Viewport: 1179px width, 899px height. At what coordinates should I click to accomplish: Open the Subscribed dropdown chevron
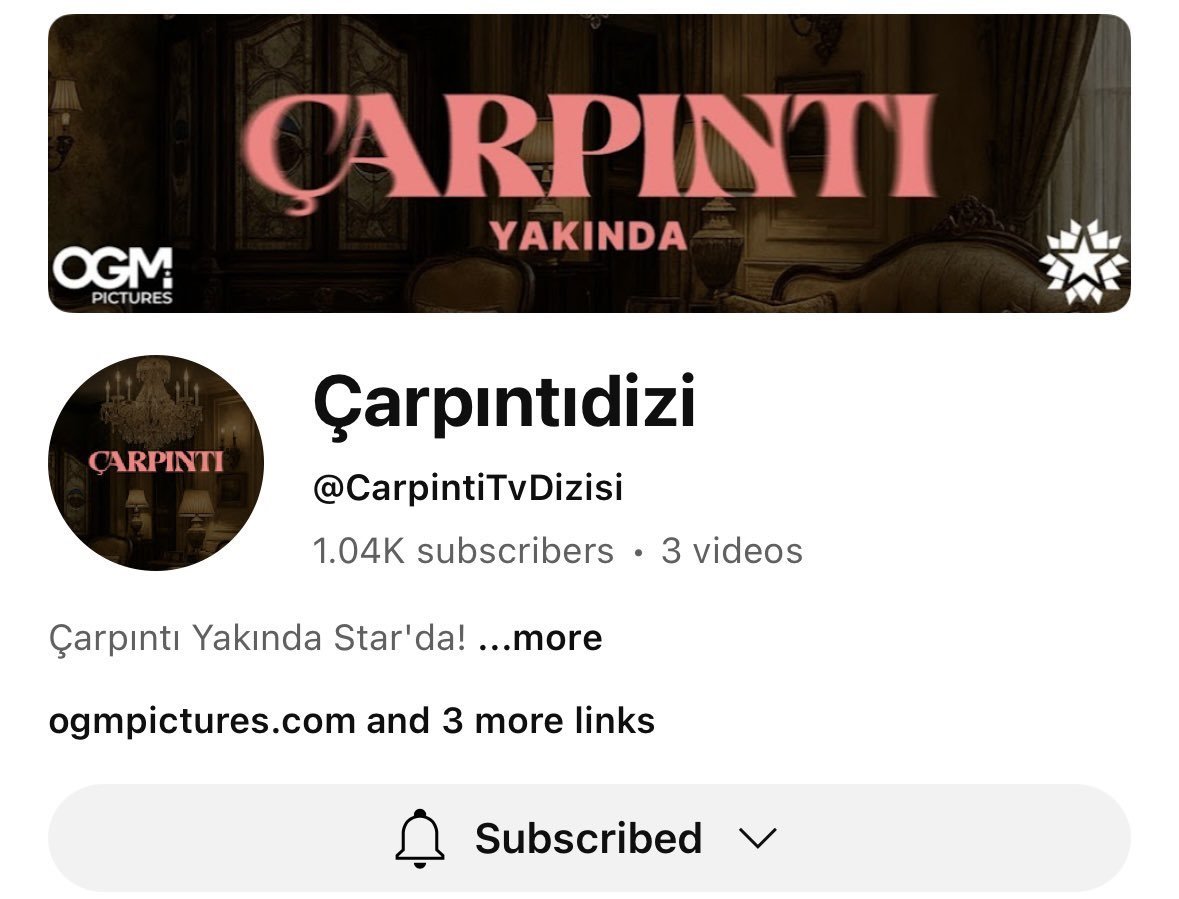pyautogui.click(x=756, y=838)
